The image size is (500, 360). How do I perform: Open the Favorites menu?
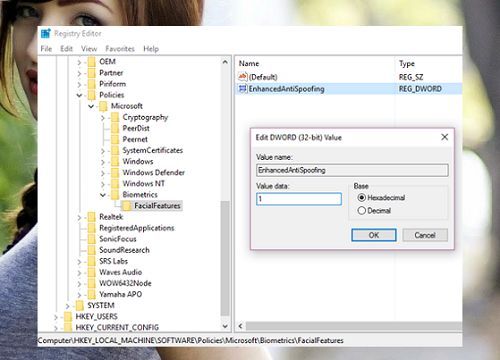pyautogui.click(x=120, y=49)
